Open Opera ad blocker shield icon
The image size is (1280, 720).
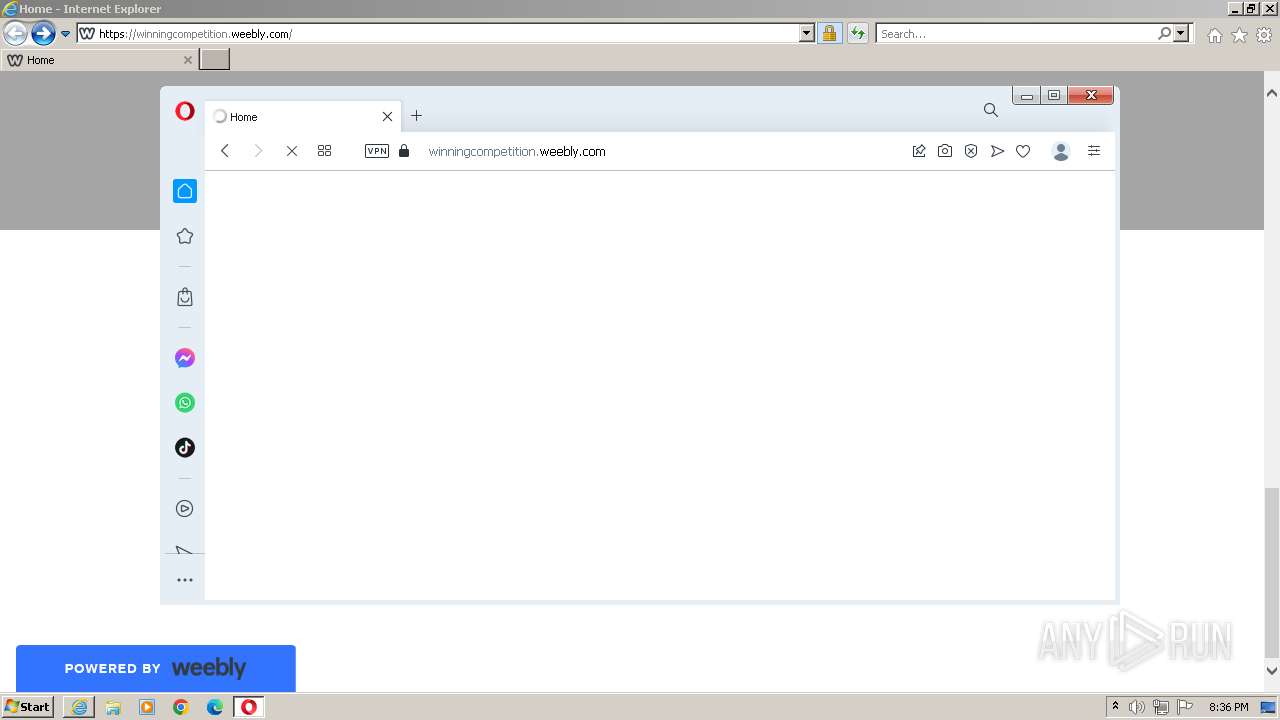pos(971,151)
